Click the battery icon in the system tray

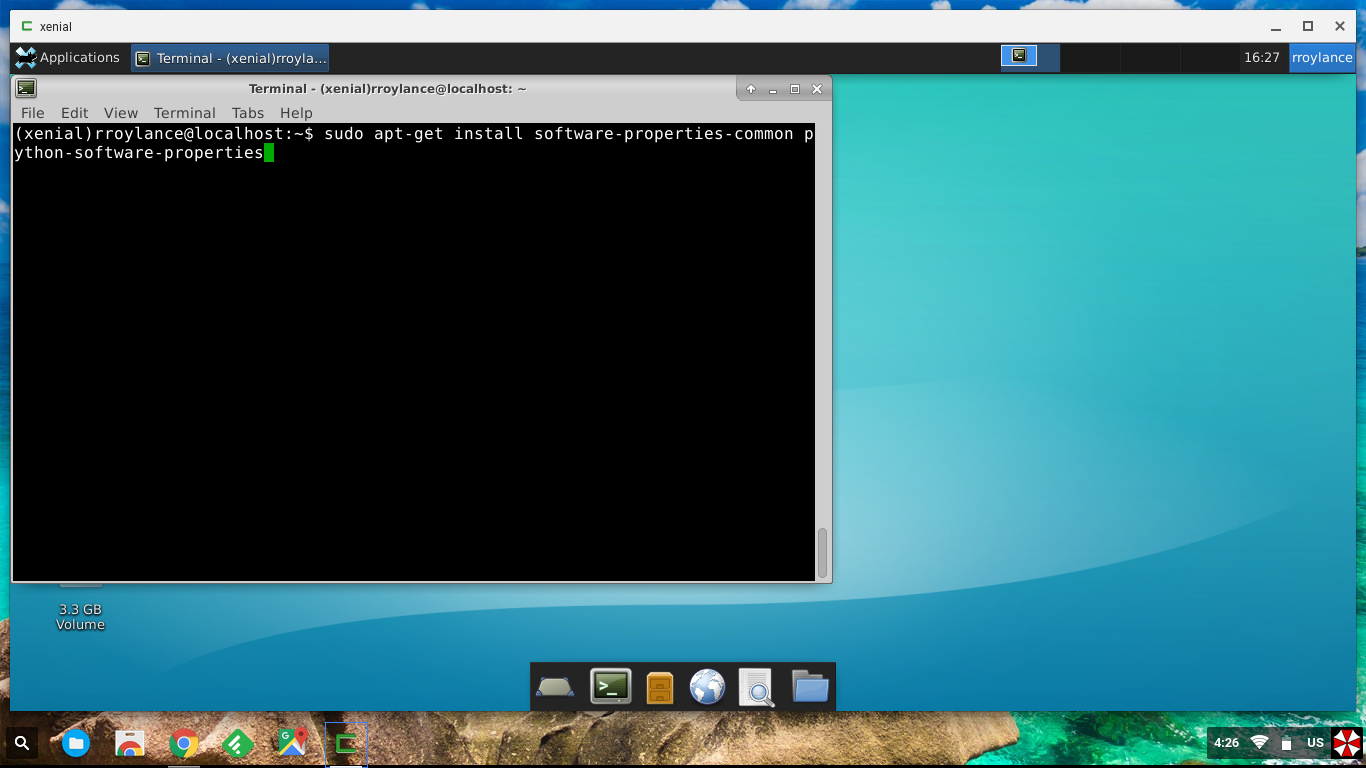coord(1286,744)
